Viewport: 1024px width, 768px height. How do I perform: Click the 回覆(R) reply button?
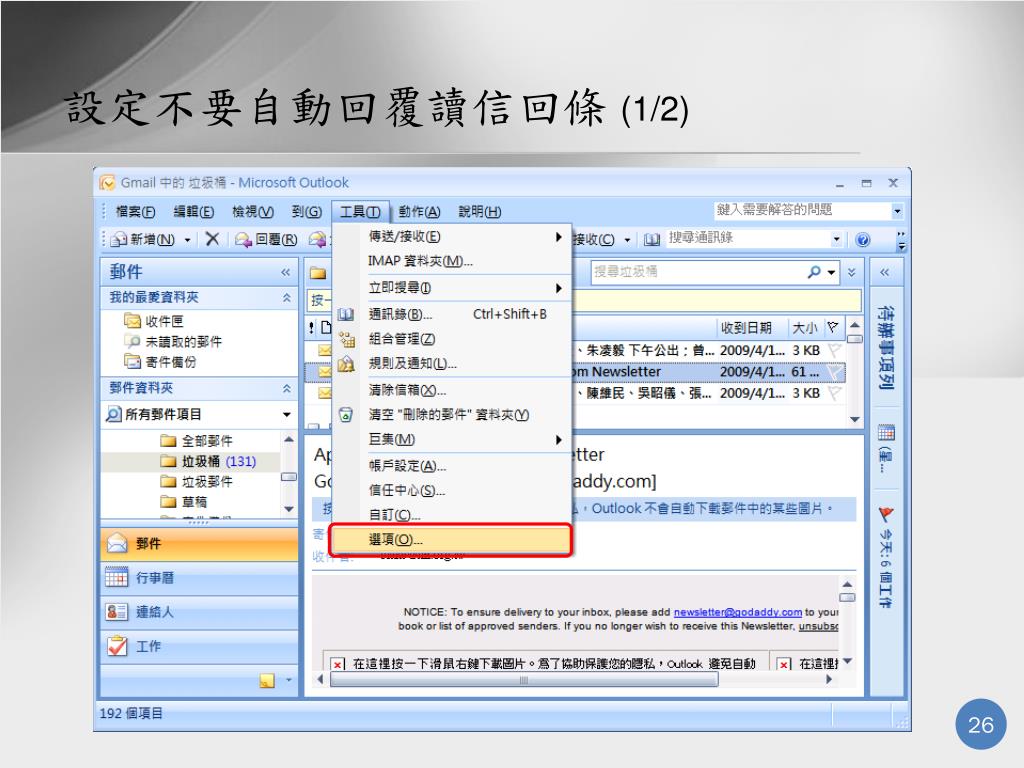pyautogui.click(x=266, y=240)
